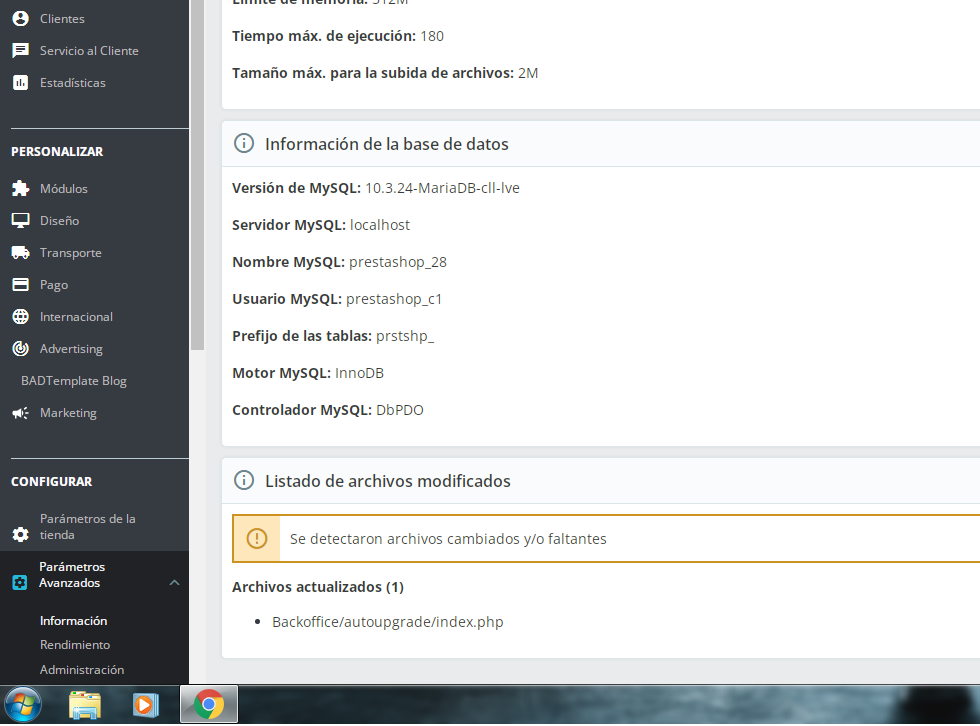Open File Explorer from the taskbar

(85, 705)
